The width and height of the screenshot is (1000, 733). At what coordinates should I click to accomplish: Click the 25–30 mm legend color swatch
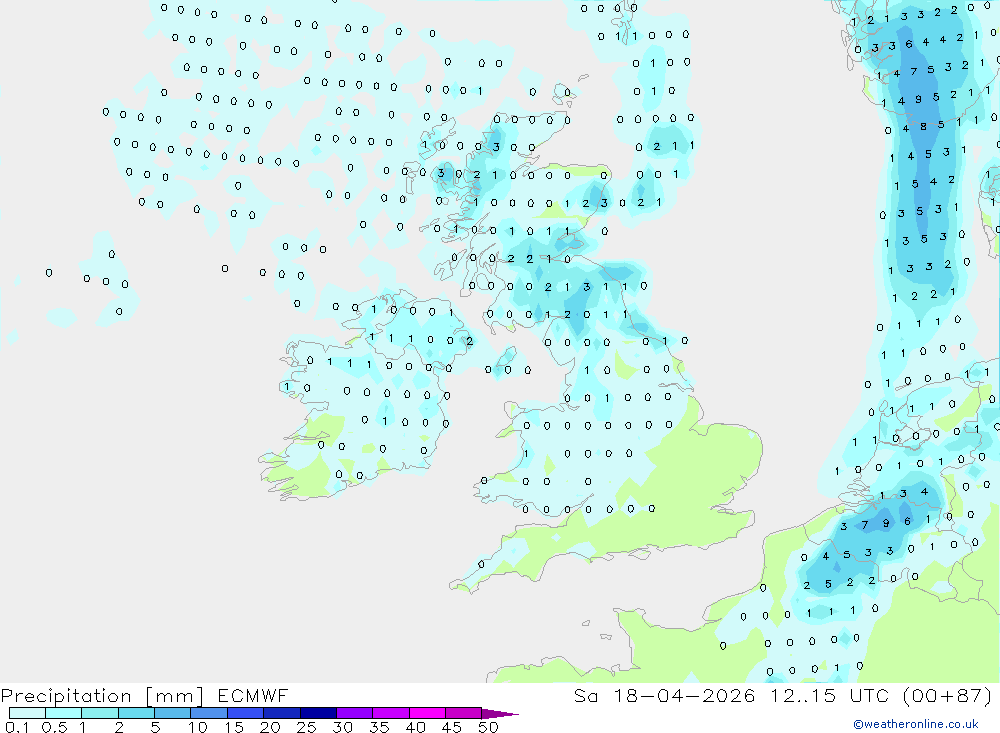(x=318, y=713)
